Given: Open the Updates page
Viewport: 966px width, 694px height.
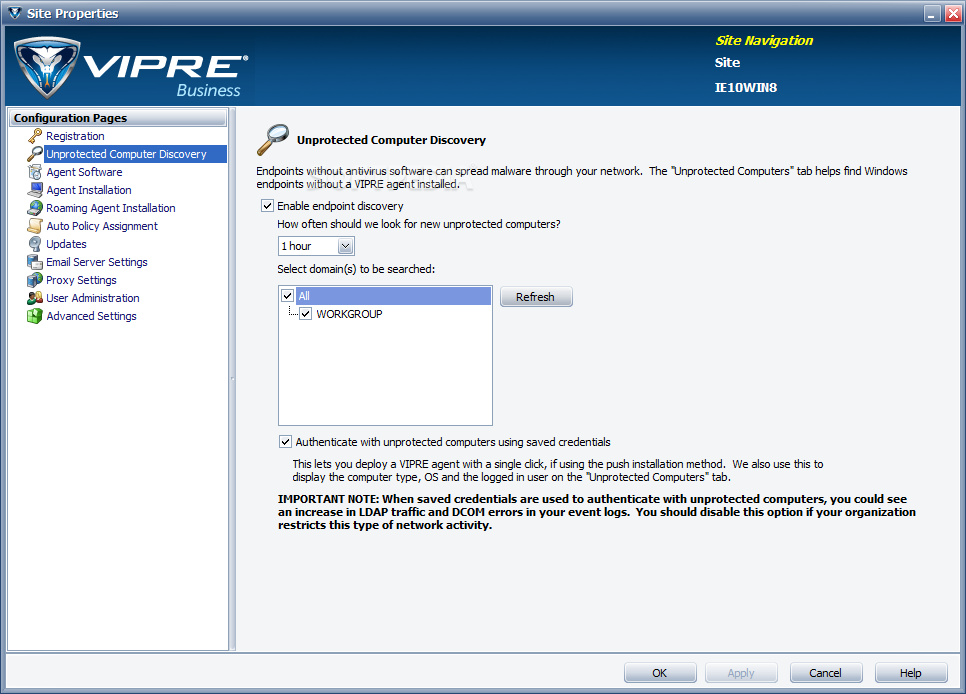Looking at the screenshot, I should 67,244.
